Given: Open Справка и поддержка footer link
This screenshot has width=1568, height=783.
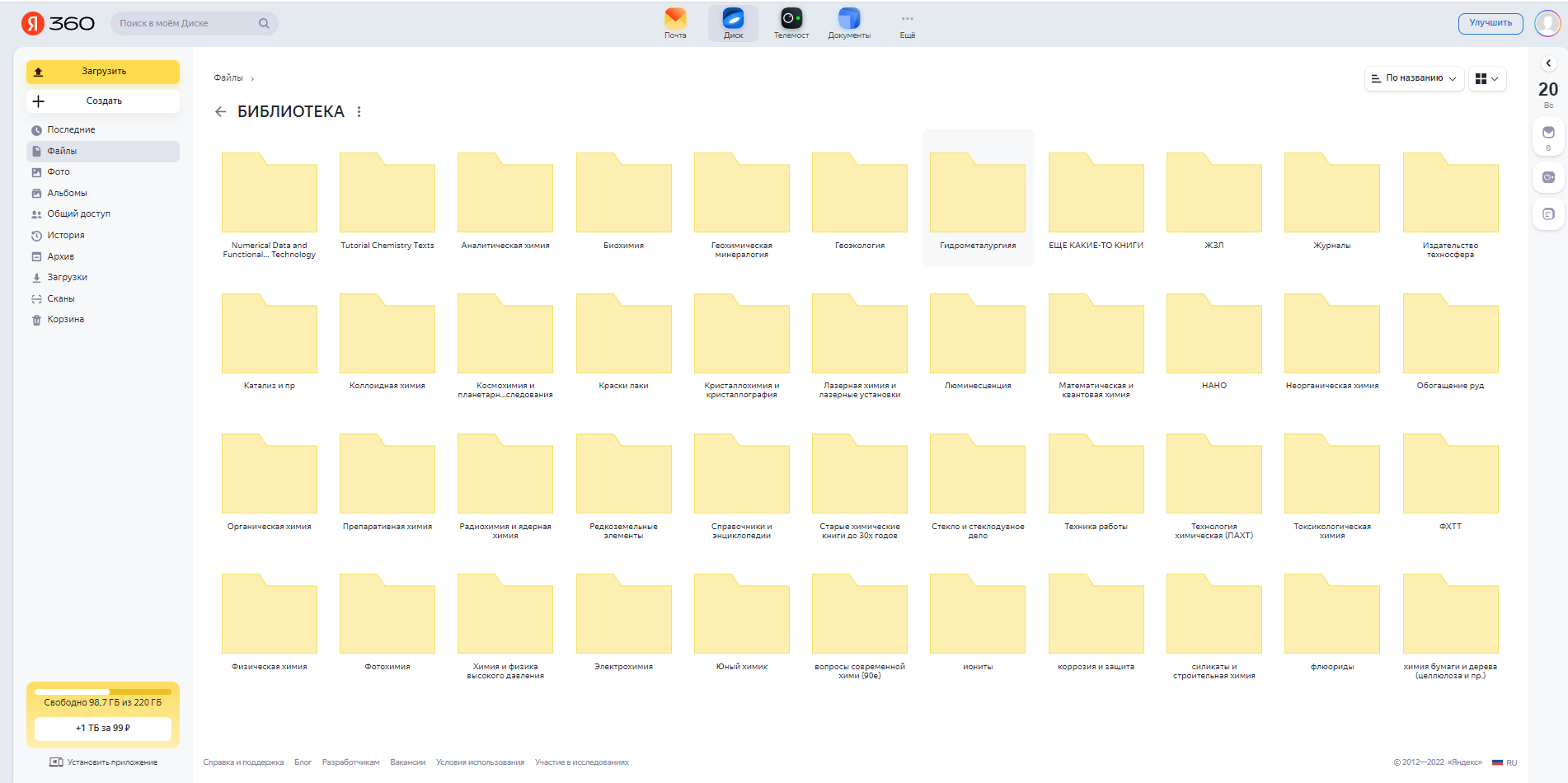Looking at the screenshot, I should 243,762.
